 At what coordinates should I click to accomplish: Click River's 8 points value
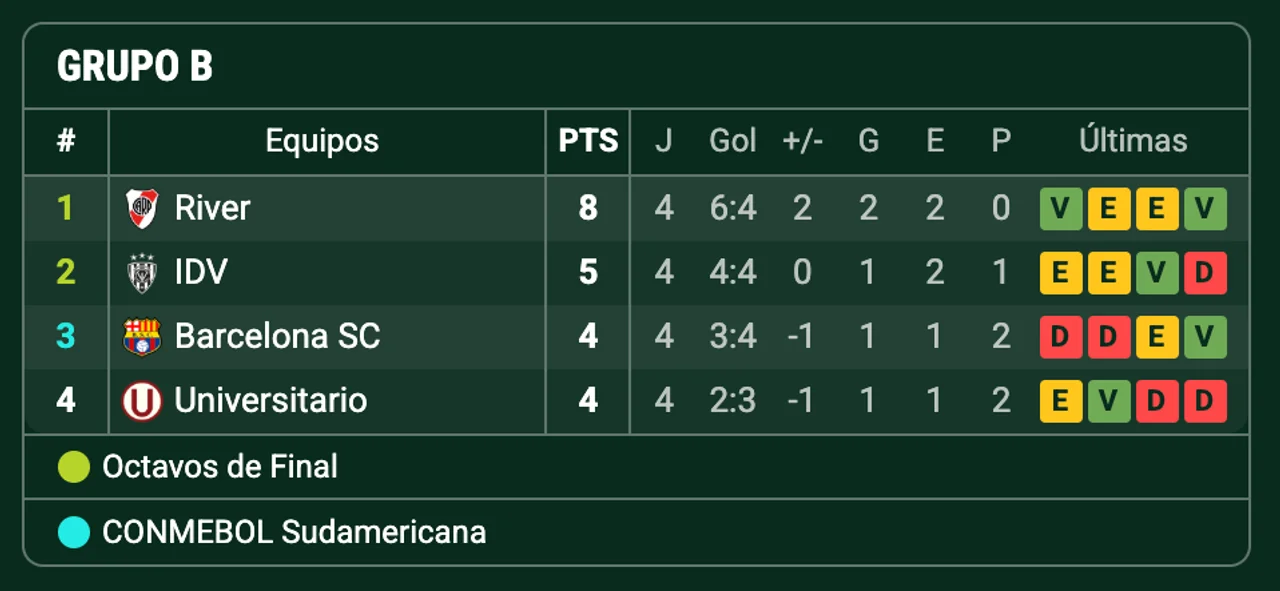(x=588, y=208)
